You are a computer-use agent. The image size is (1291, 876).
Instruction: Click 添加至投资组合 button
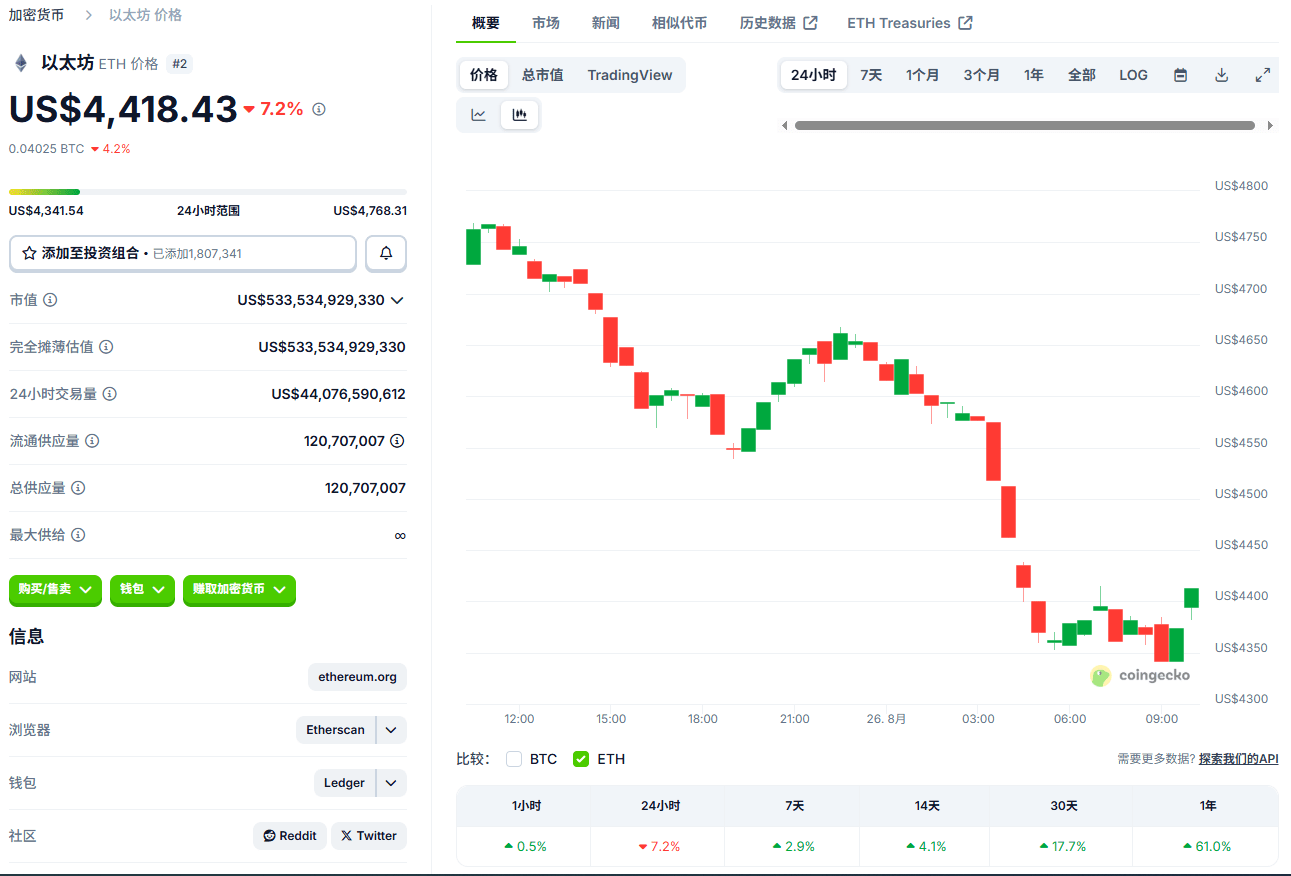click(x=183, y=254)
